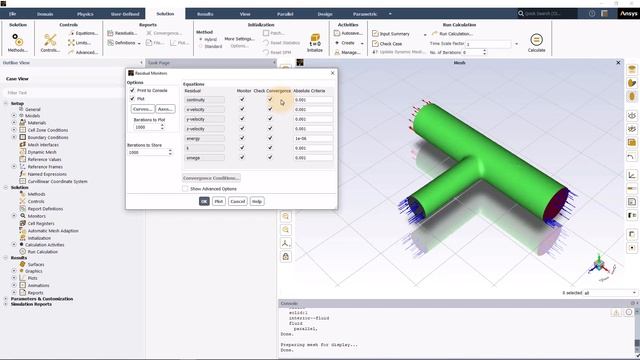Expand the Models tree node

coord(14,116)
